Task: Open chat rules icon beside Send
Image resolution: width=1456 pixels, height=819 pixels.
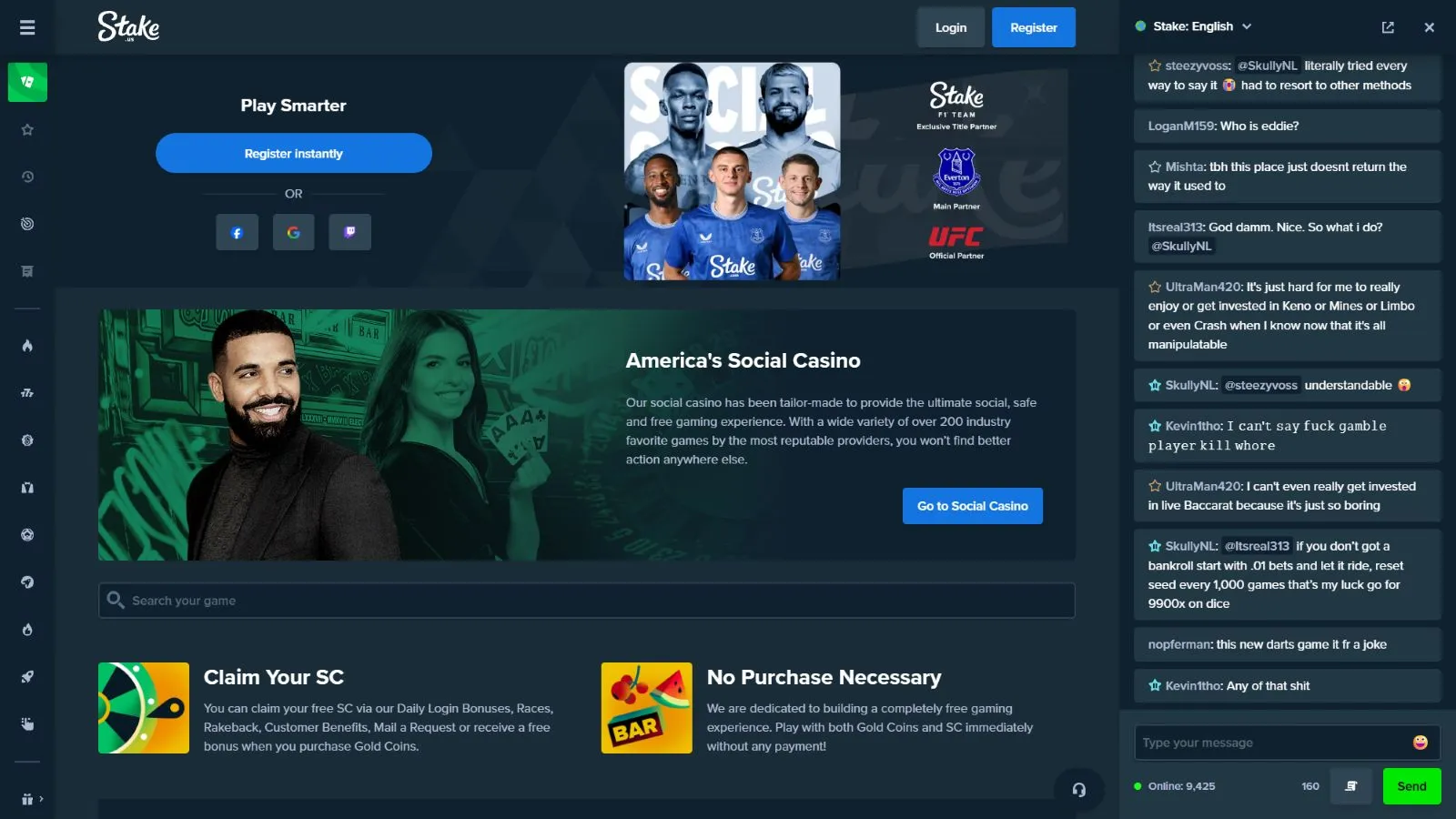Action: [x=1351, y=786]
